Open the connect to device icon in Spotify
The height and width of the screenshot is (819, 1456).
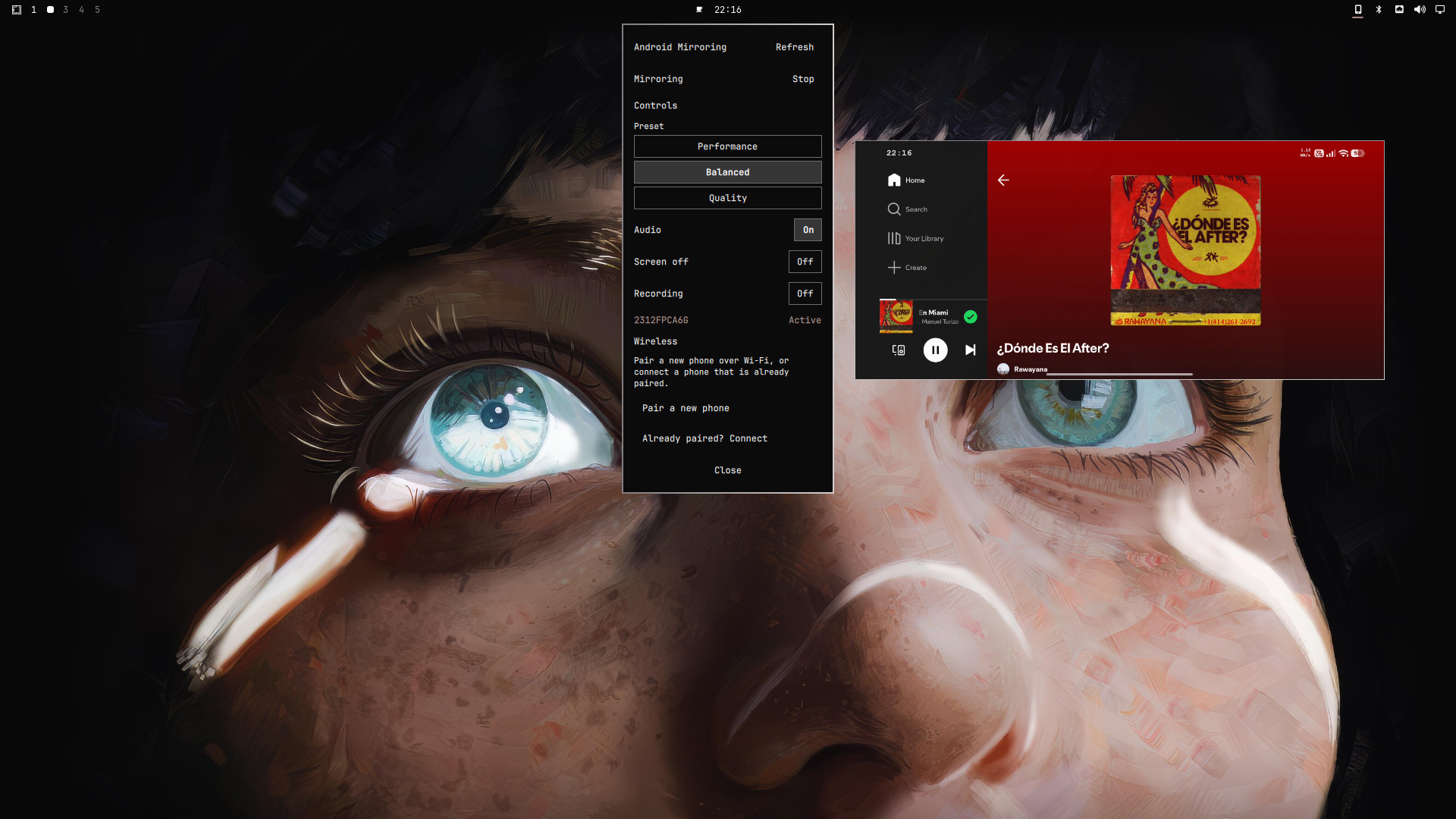tap(899, 350)
